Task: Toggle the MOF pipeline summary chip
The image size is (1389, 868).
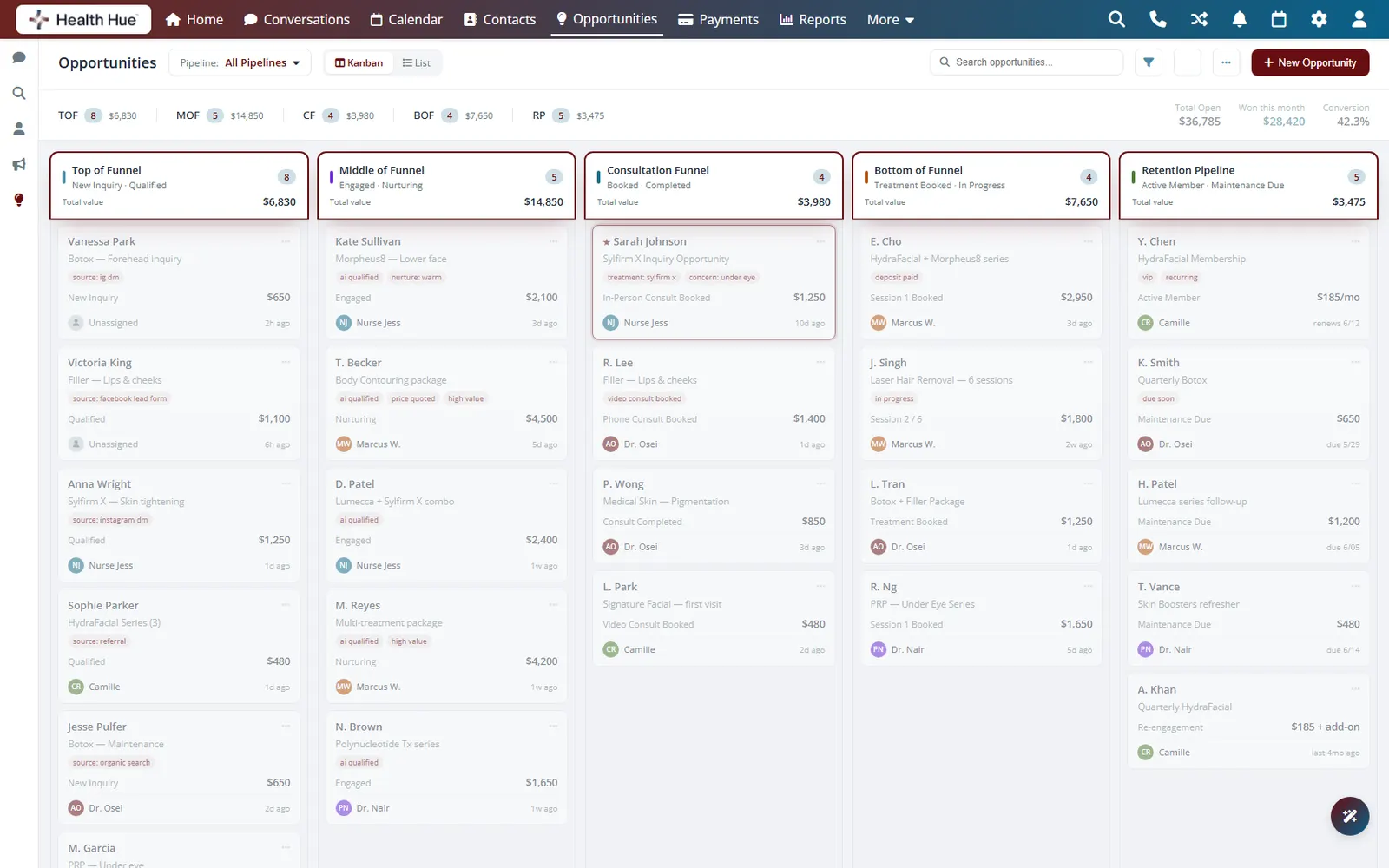Action: coord(220,115)
